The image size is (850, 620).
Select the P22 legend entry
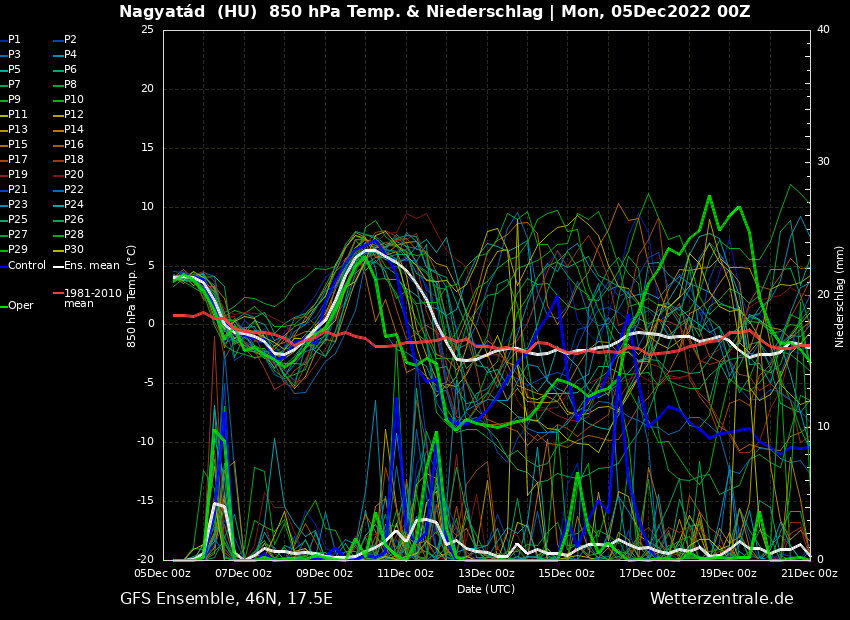(x=74, y=190)
